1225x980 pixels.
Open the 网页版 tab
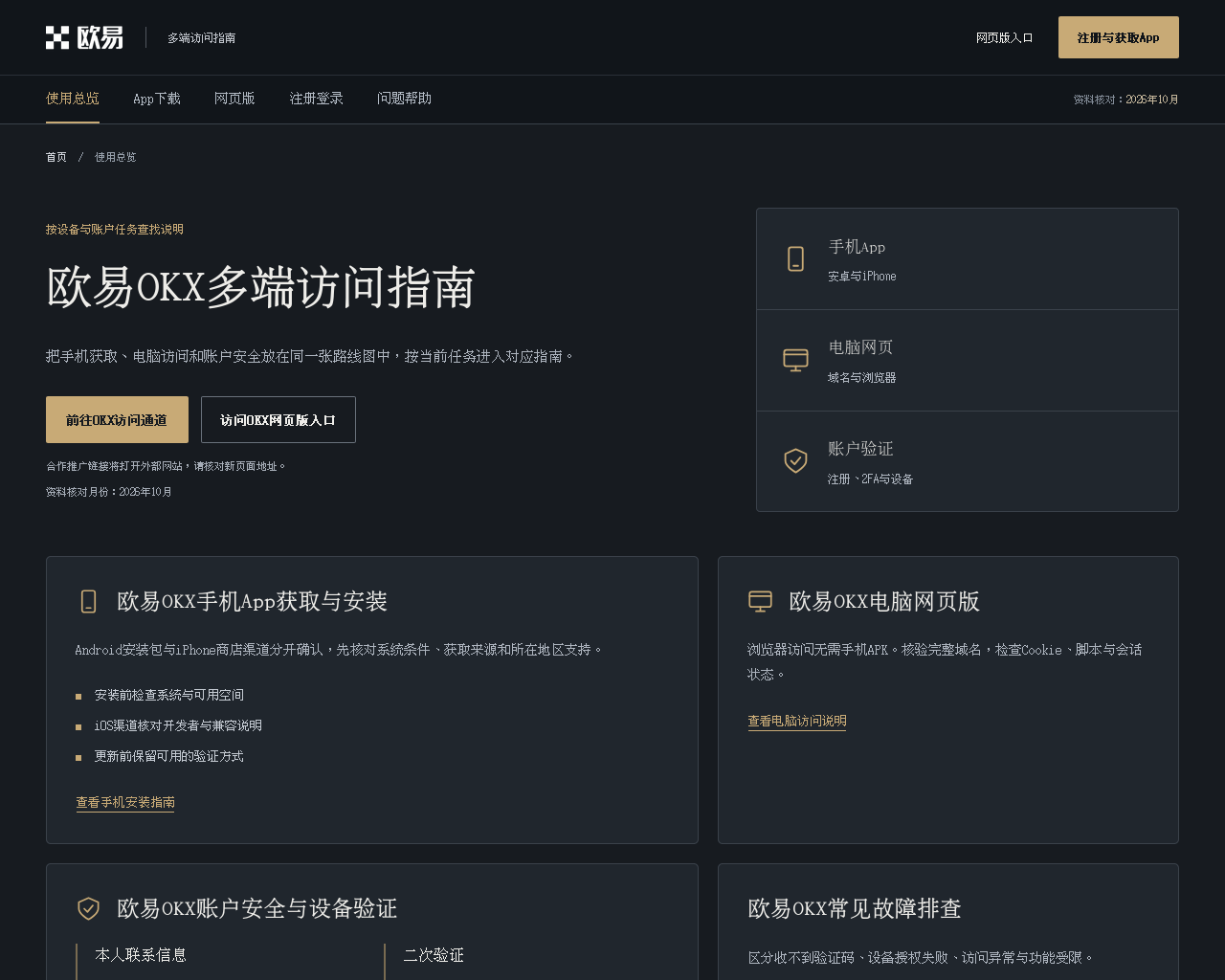tap(234, 99)
